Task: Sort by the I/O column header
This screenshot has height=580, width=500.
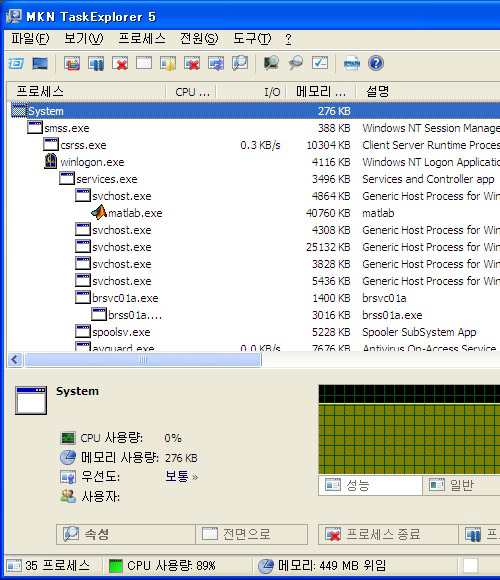Action: [x=252, y=92]
